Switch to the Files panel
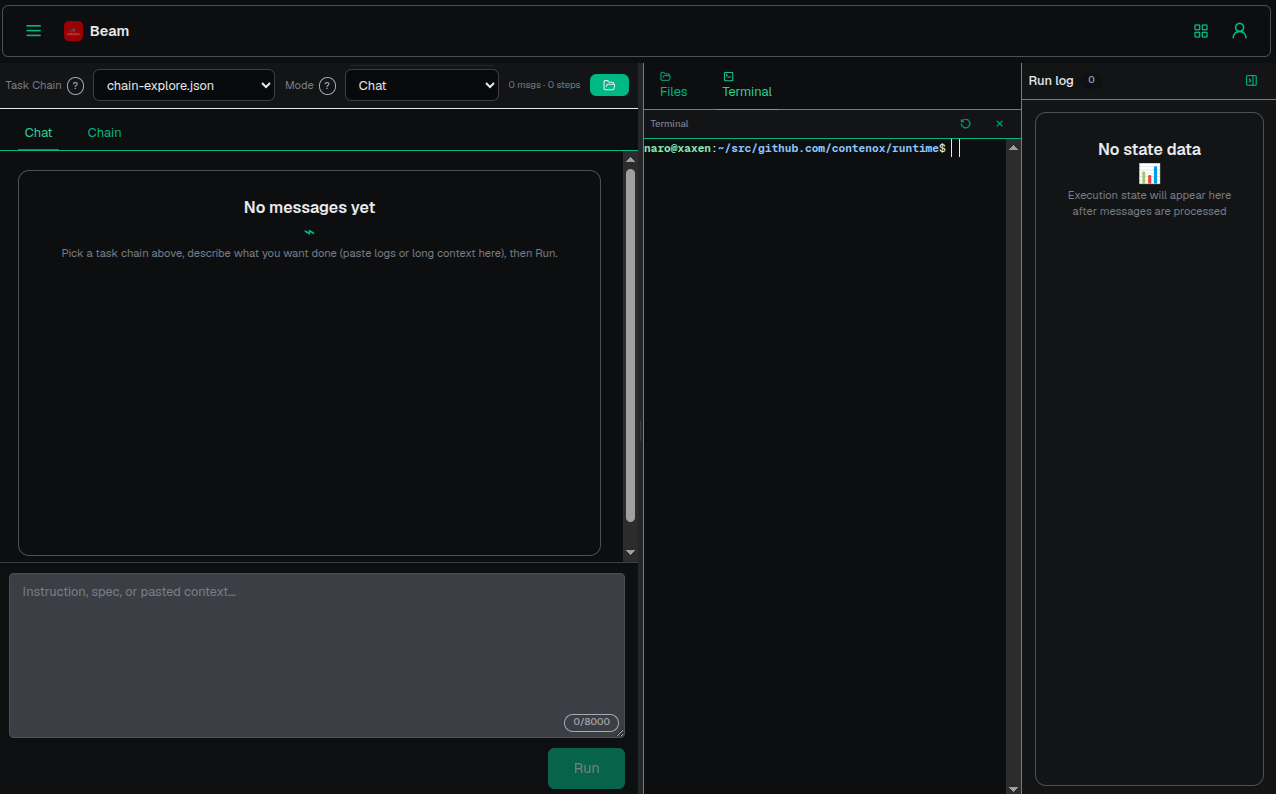Viewport: 1276px width, 794px height. tap(672, 83)
